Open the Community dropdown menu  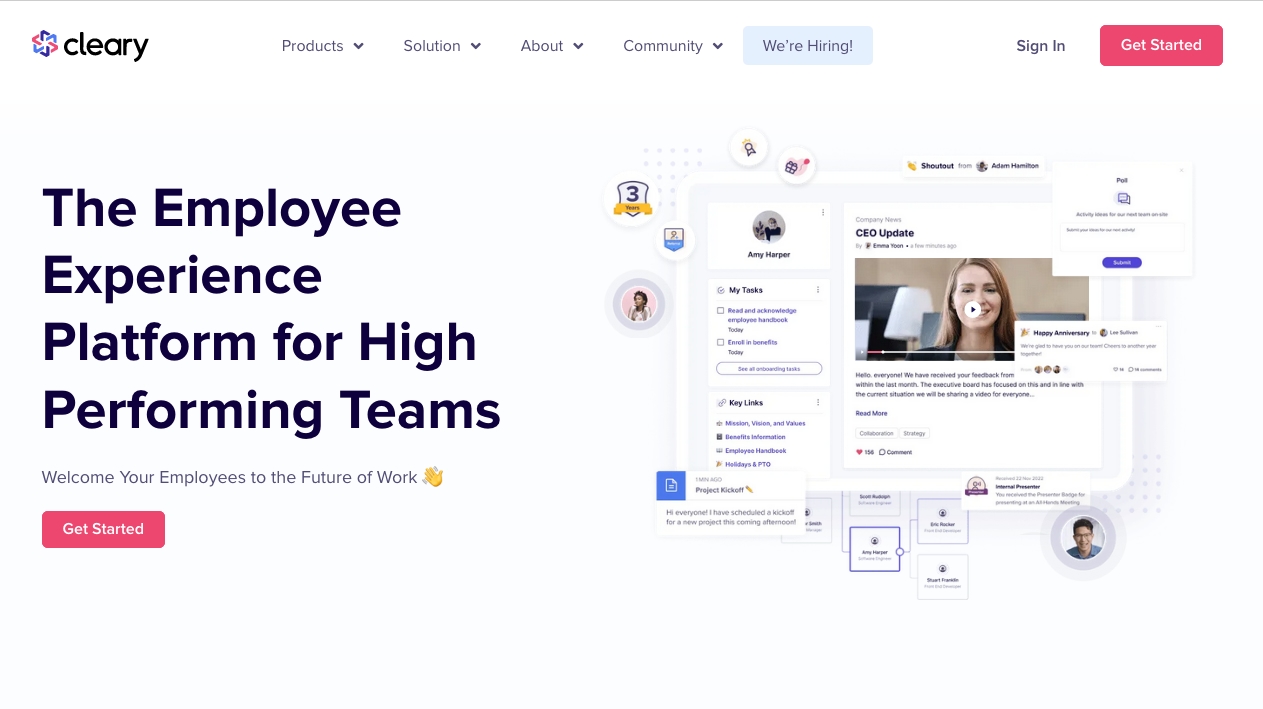coord(672,46)
